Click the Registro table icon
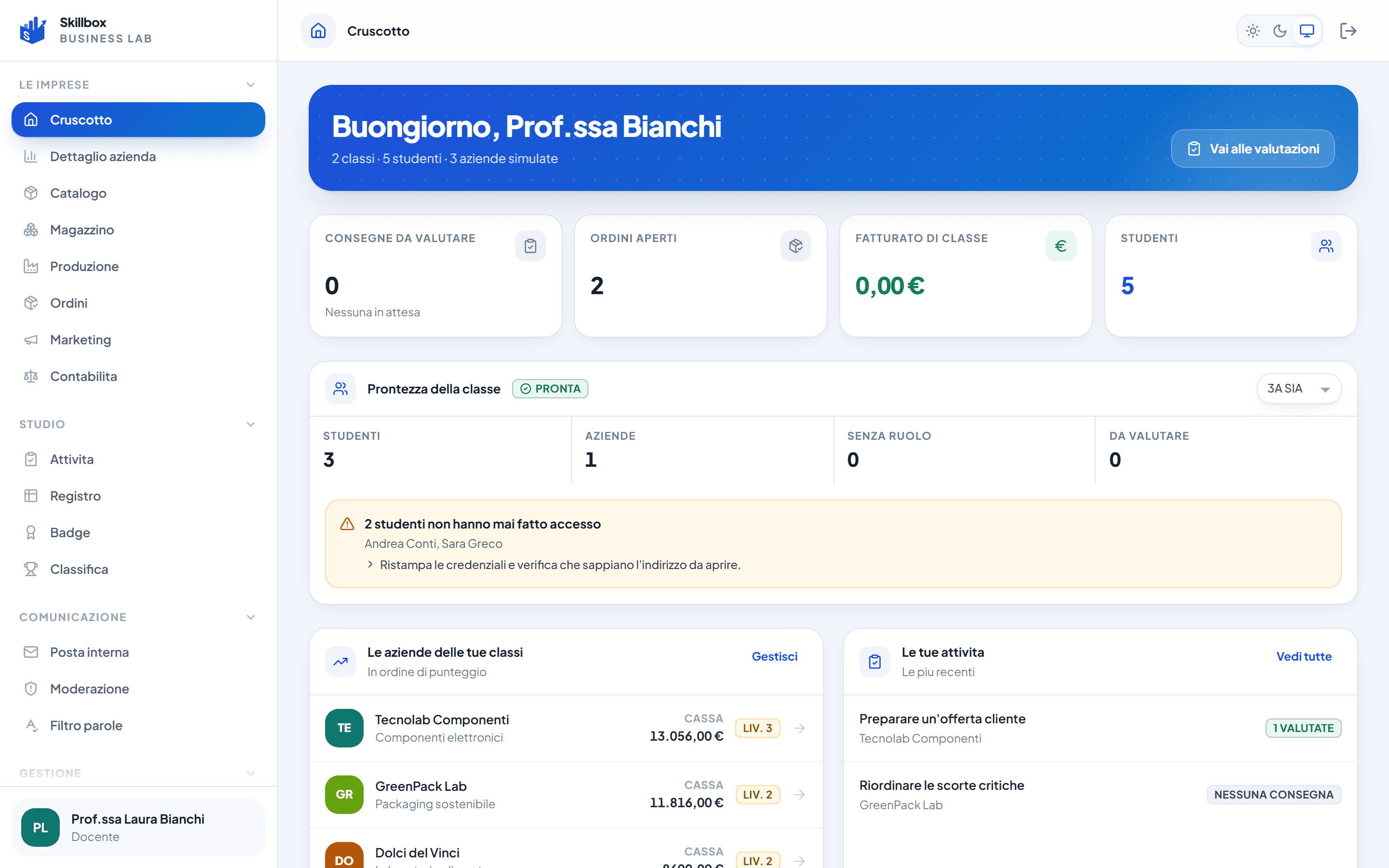Screen dimensions: 1389x868 pos(31,496)
